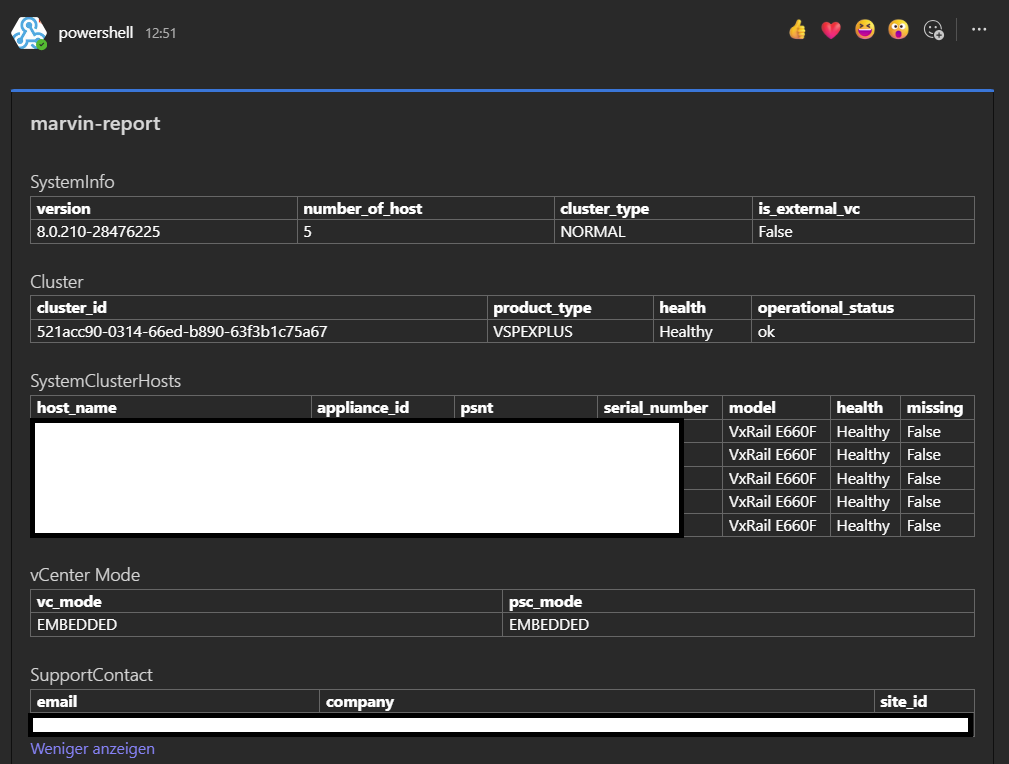The image size is (1009, 764).
Task: Click the powershell sender name
Action: pos(96,33)
